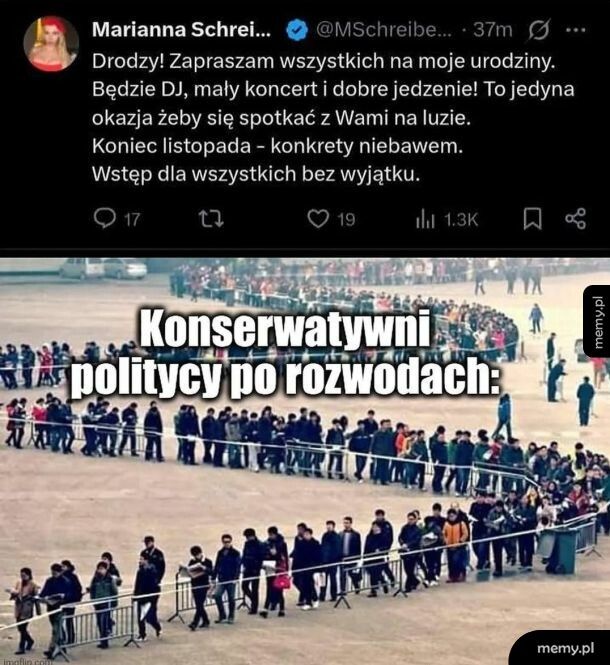Click the reply count 17

pos(132,220)
